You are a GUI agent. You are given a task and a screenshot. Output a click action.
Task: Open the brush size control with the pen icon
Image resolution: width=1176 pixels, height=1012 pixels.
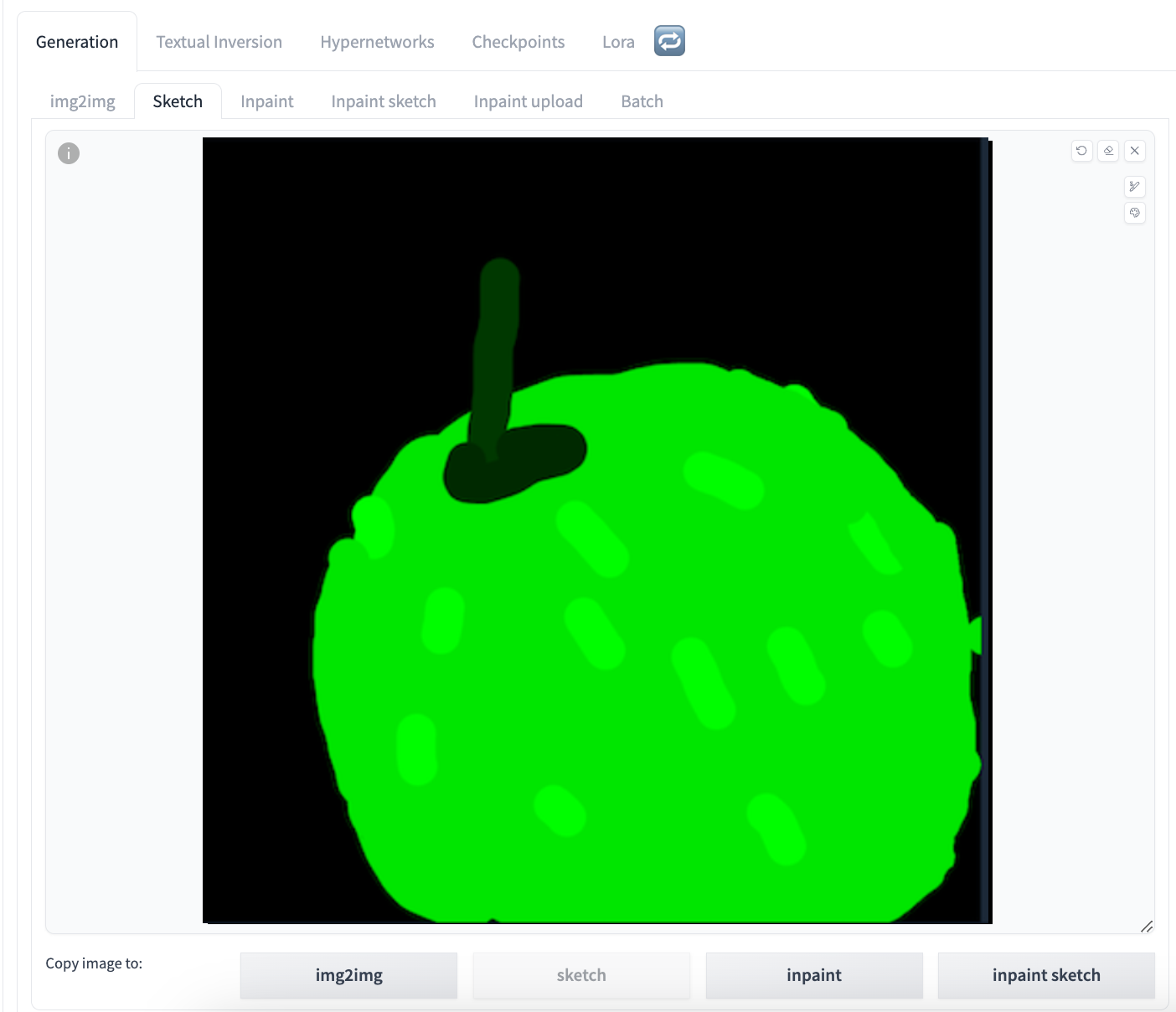click(1135, 187)
